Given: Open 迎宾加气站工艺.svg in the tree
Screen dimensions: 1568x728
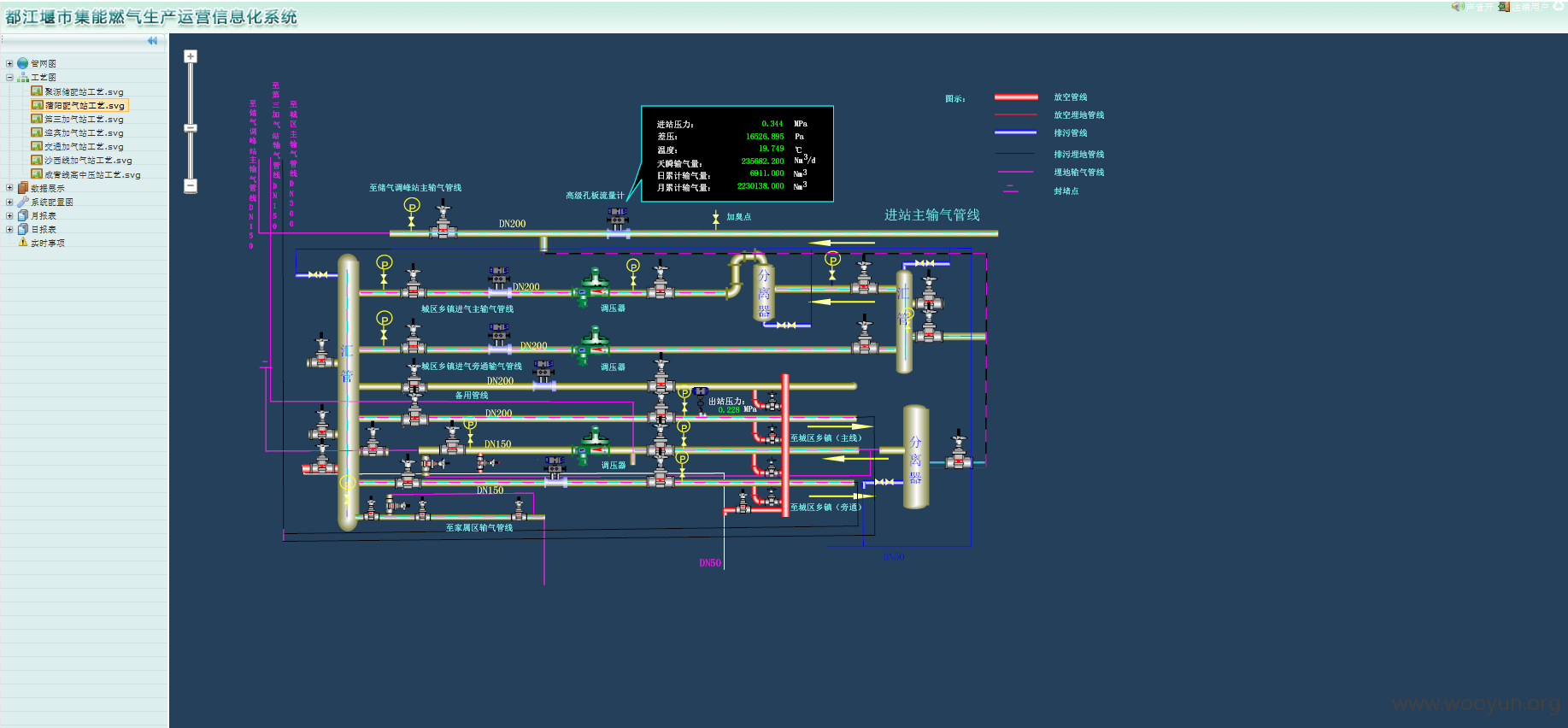Looking at the screenshot, I should (84, 132).
